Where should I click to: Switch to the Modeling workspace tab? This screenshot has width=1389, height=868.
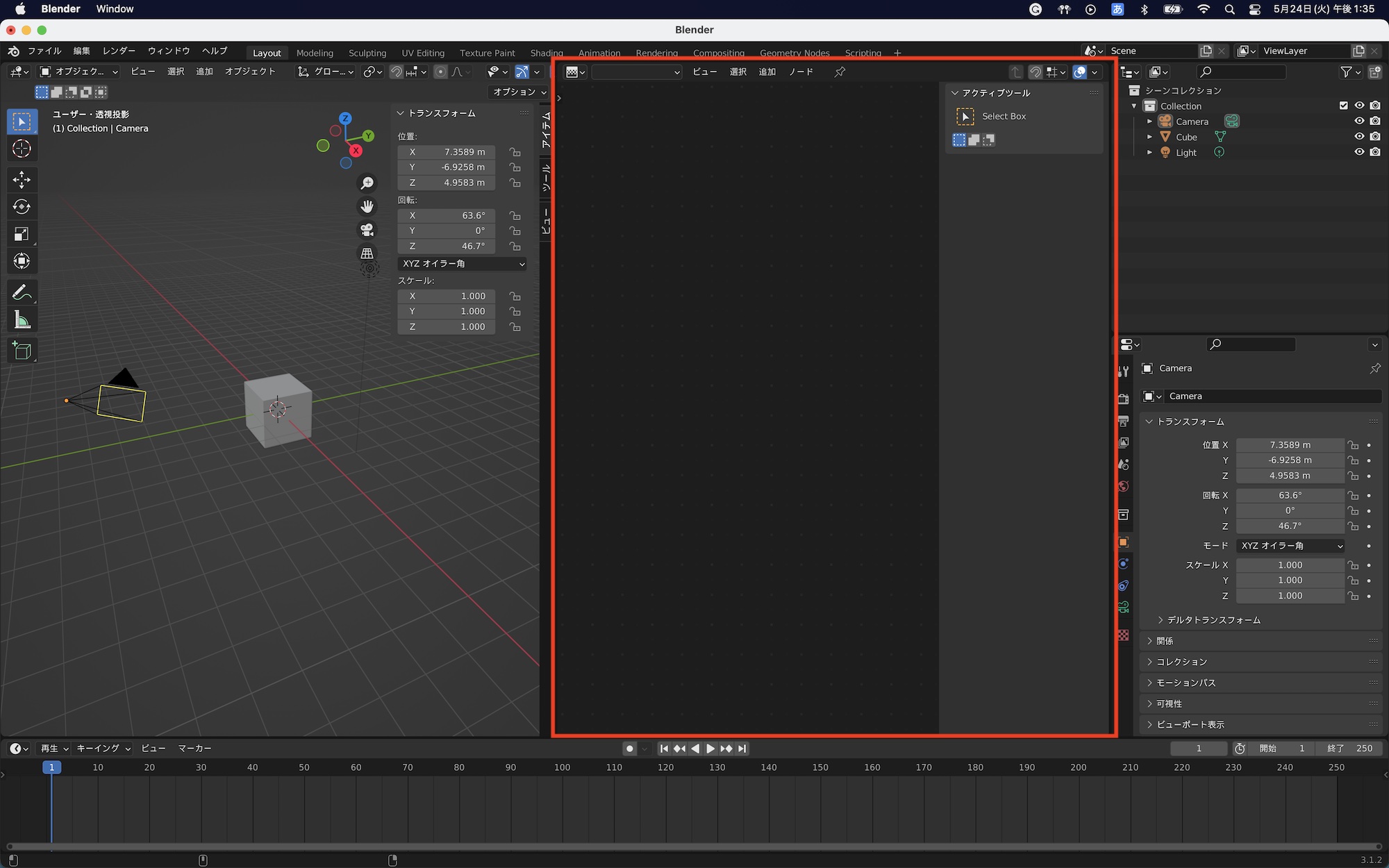click(x=315, y=53)
